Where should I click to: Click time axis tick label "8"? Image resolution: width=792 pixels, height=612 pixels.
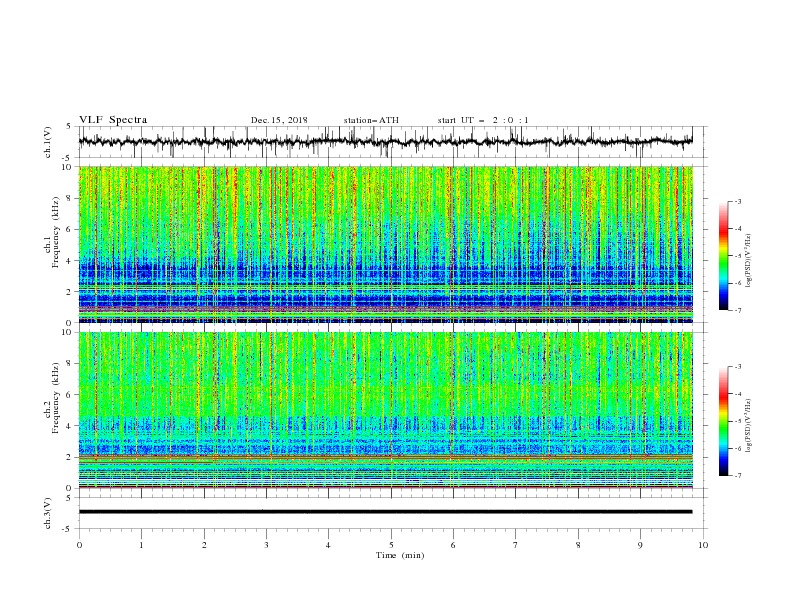[x=578, y=545]
